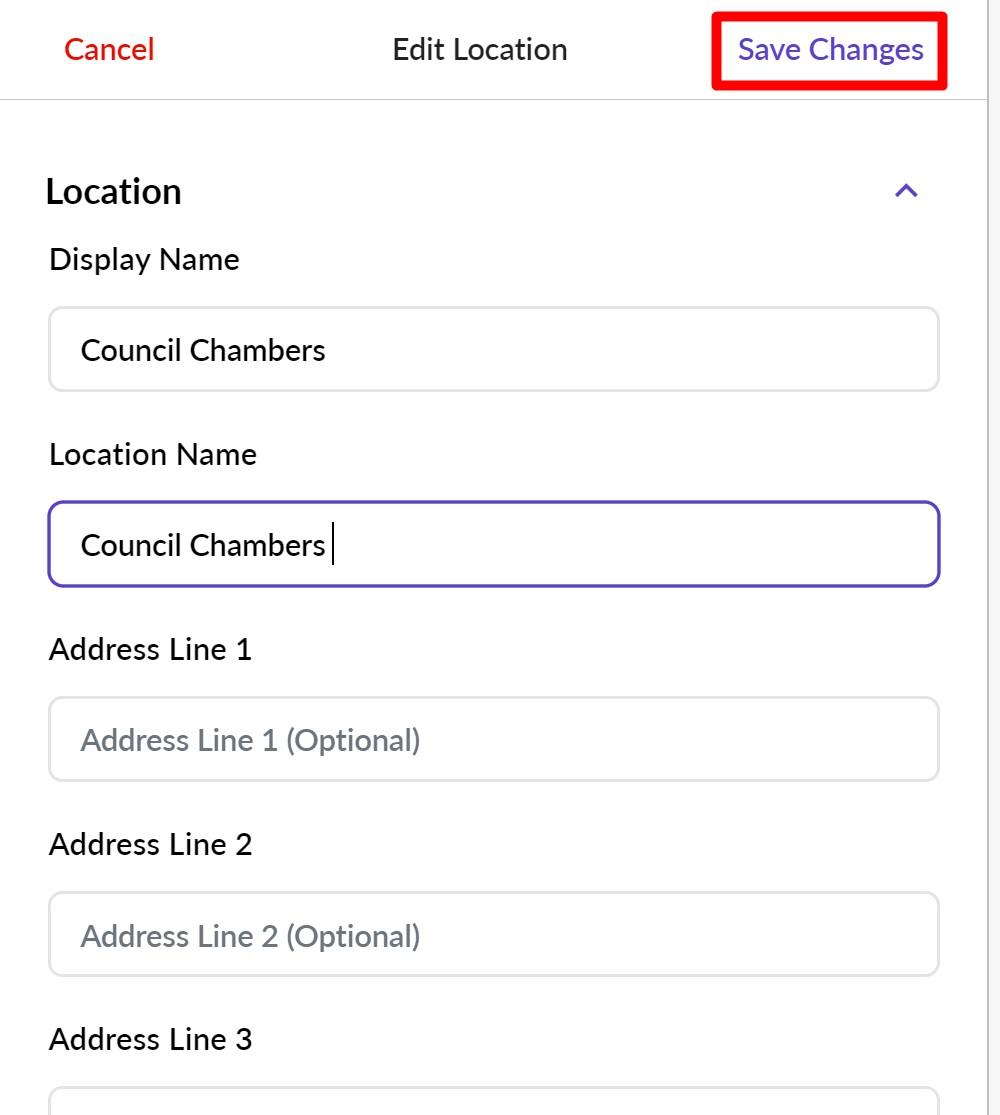Click the Address Line 2 (Optional) placeholder
1000x1115 pixels.
coord(250,936)
